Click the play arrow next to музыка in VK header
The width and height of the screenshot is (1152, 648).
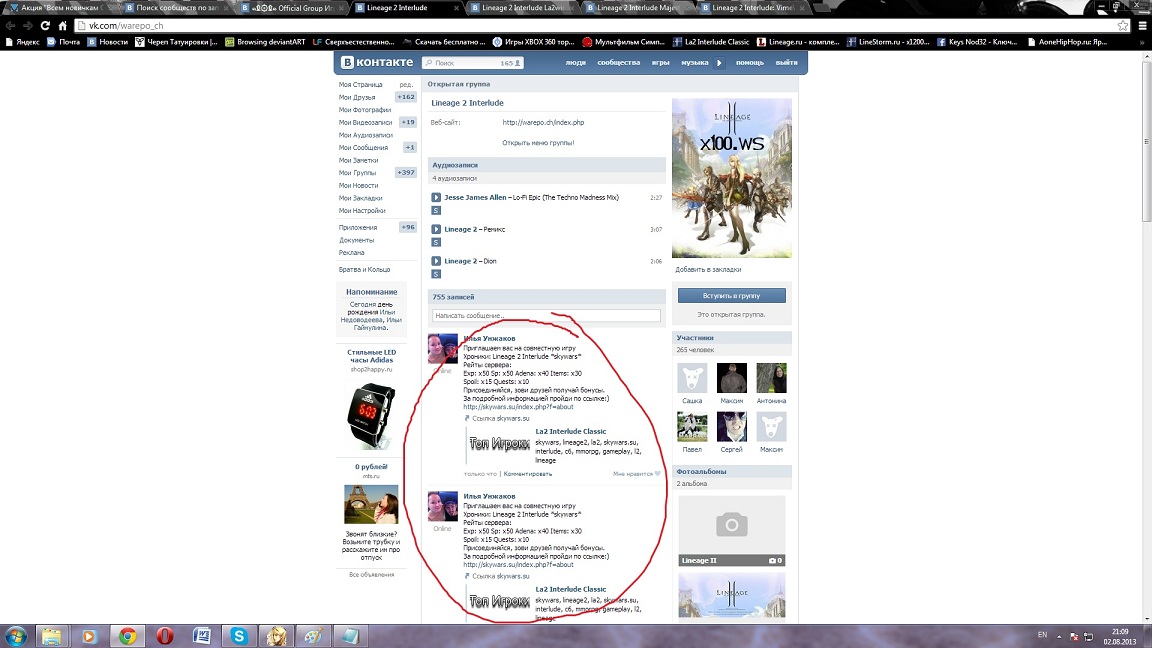pyautogui.click(x=719, y=62)
